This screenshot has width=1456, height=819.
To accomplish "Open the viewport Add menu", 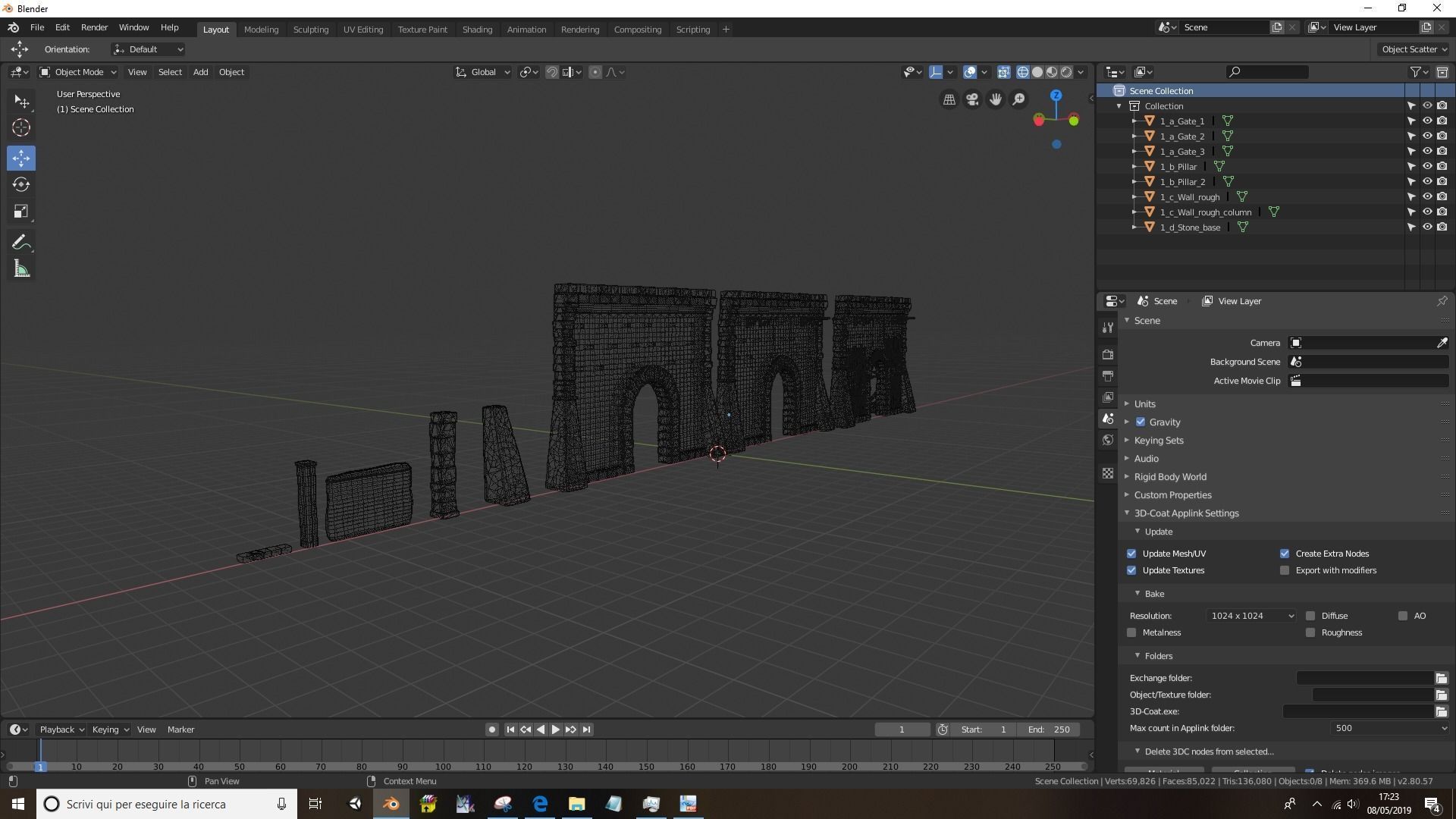I will click(x=200, y=72).
